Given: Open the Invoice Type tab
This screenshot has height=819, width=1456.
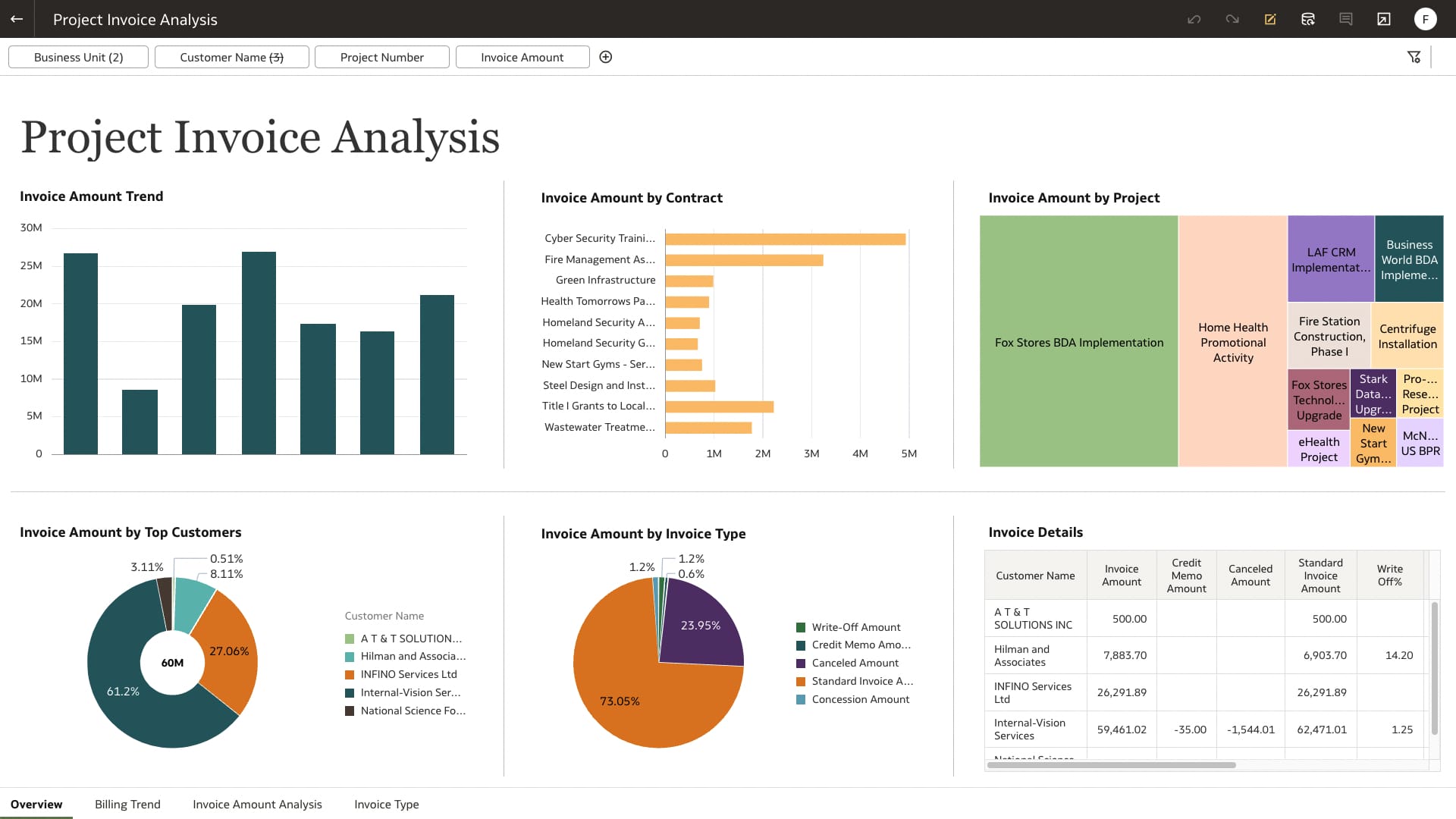Looking at the screenshot, I should click(386, 804).
